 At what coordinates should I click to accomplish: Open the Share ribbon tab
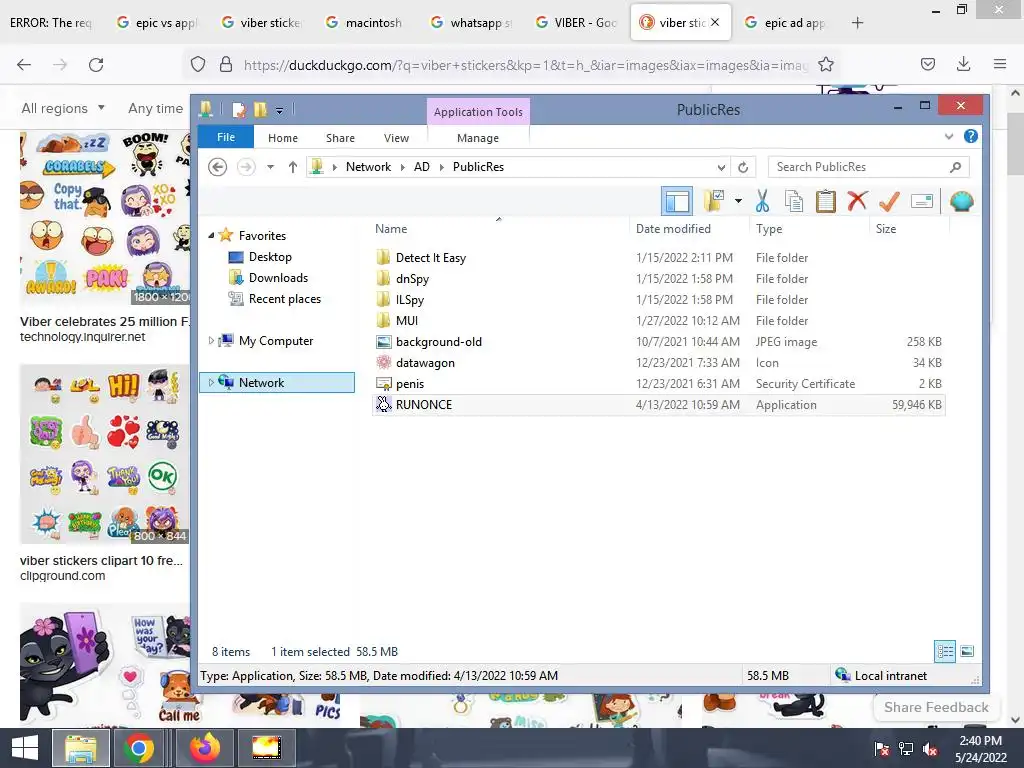340,138
